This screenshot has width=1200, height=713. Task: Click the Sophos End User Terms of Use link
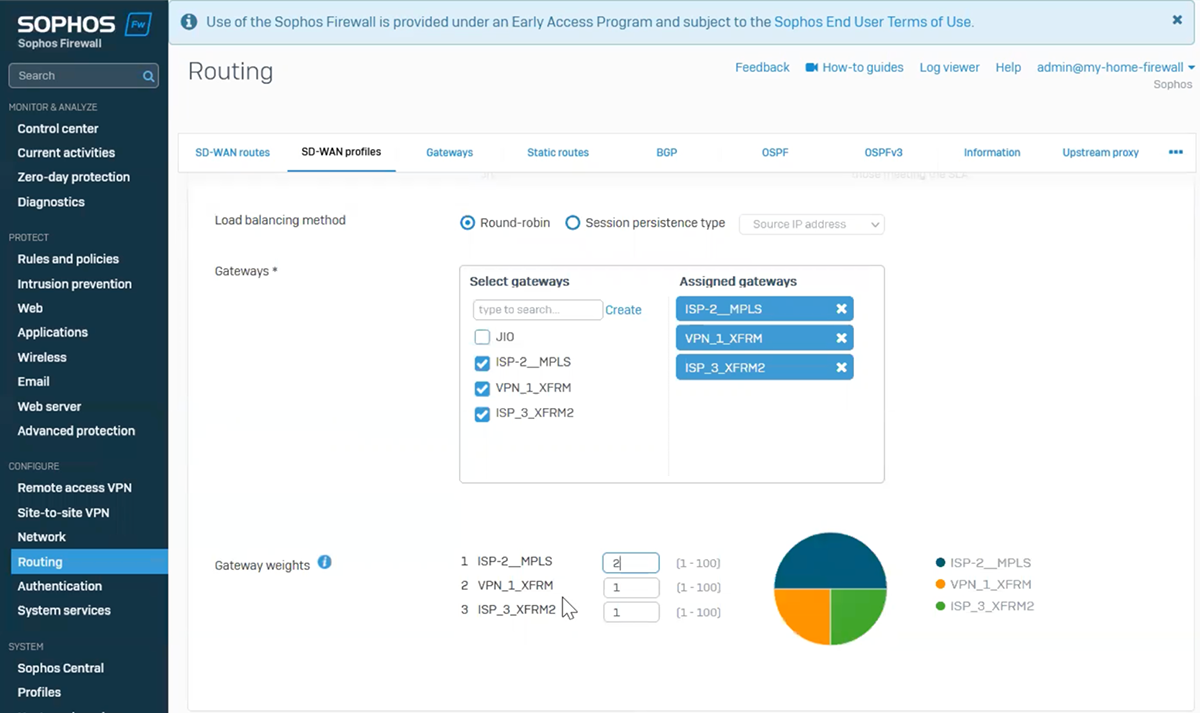tap(872, 21)
